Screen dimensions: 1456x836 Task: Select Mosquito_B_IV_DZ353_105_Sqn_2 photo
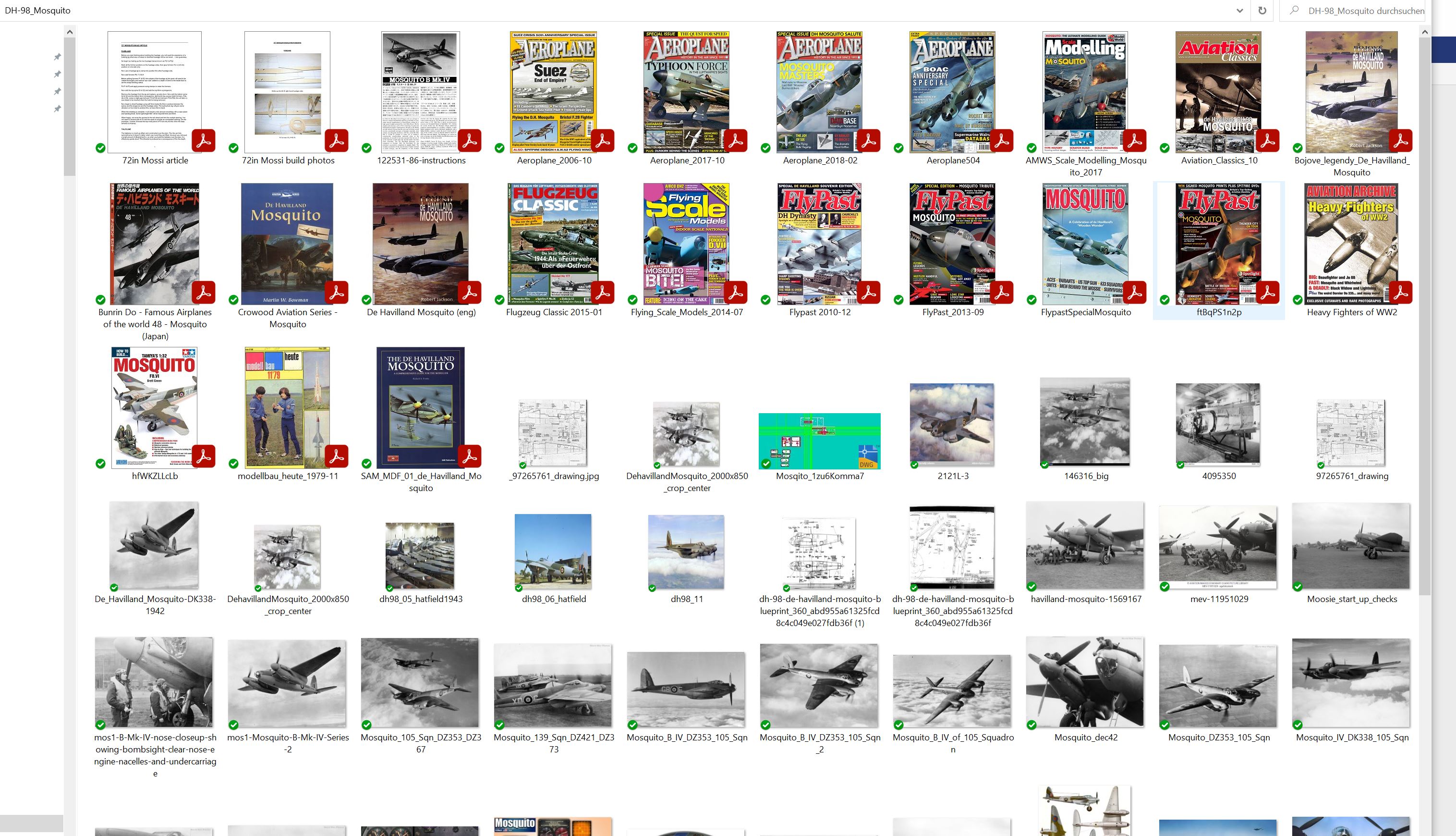[820, 686]
